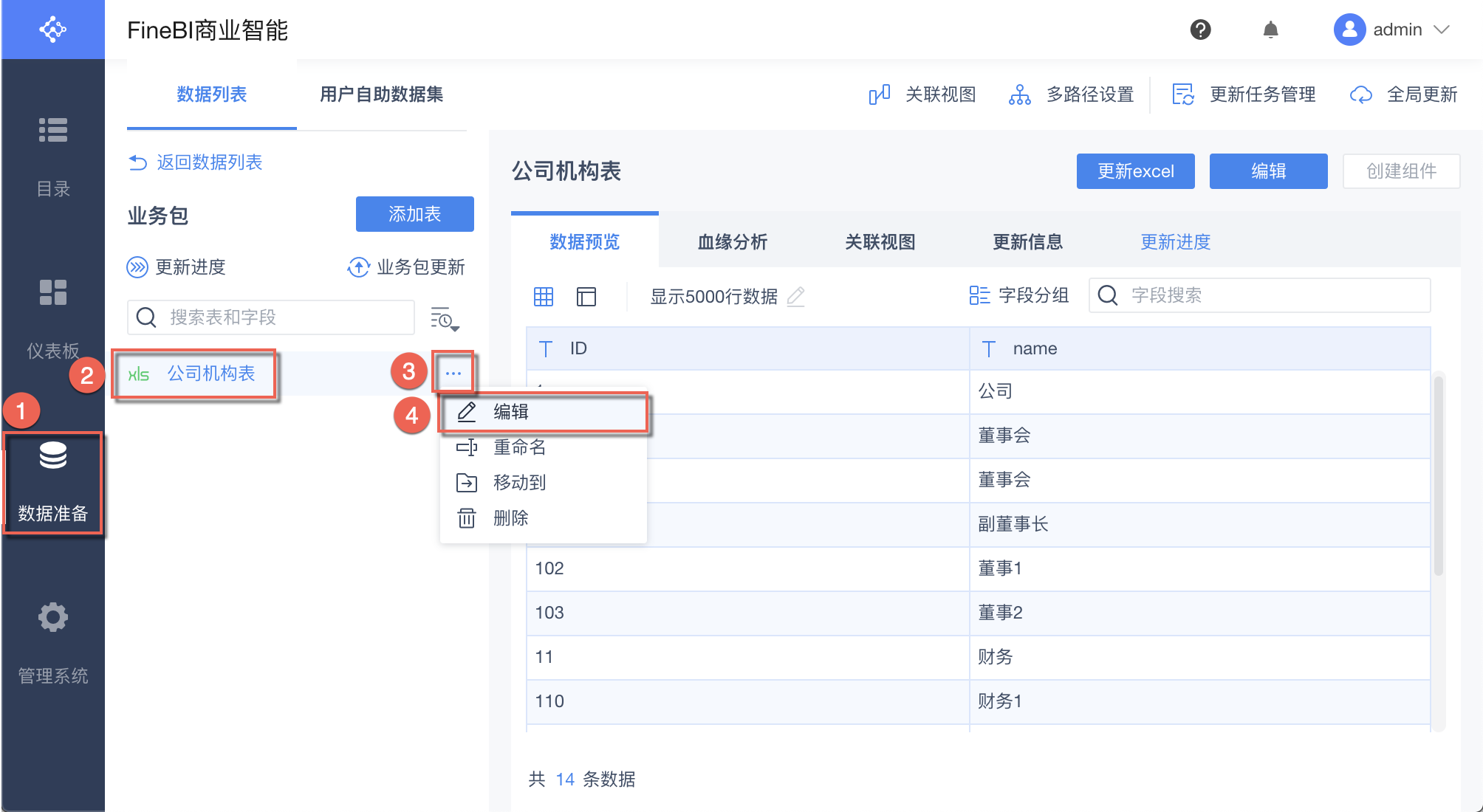Viewport: 1483px width, 812px height.
Task: Open the table list filter dropdown
Action: 444,320
